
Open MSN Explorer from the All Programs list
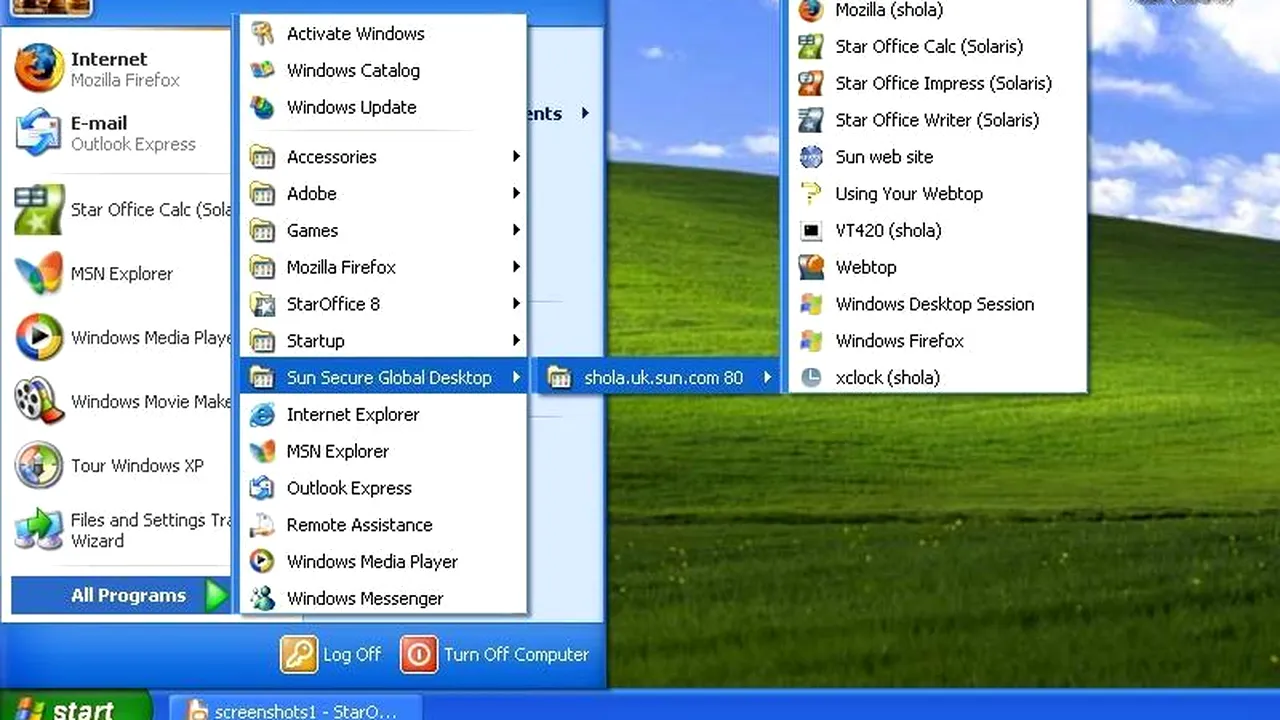383,451
